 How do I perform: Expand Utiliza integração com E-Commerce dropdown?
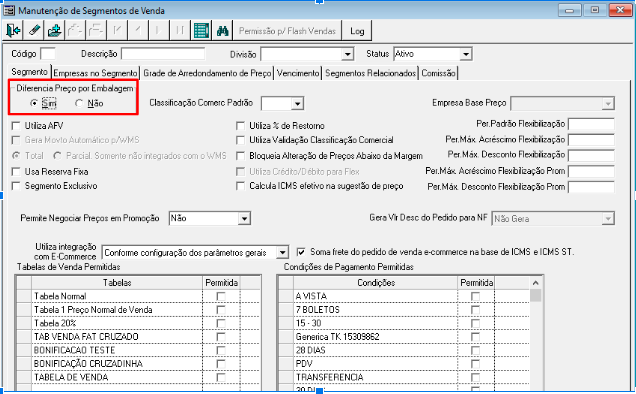[282, 252]
